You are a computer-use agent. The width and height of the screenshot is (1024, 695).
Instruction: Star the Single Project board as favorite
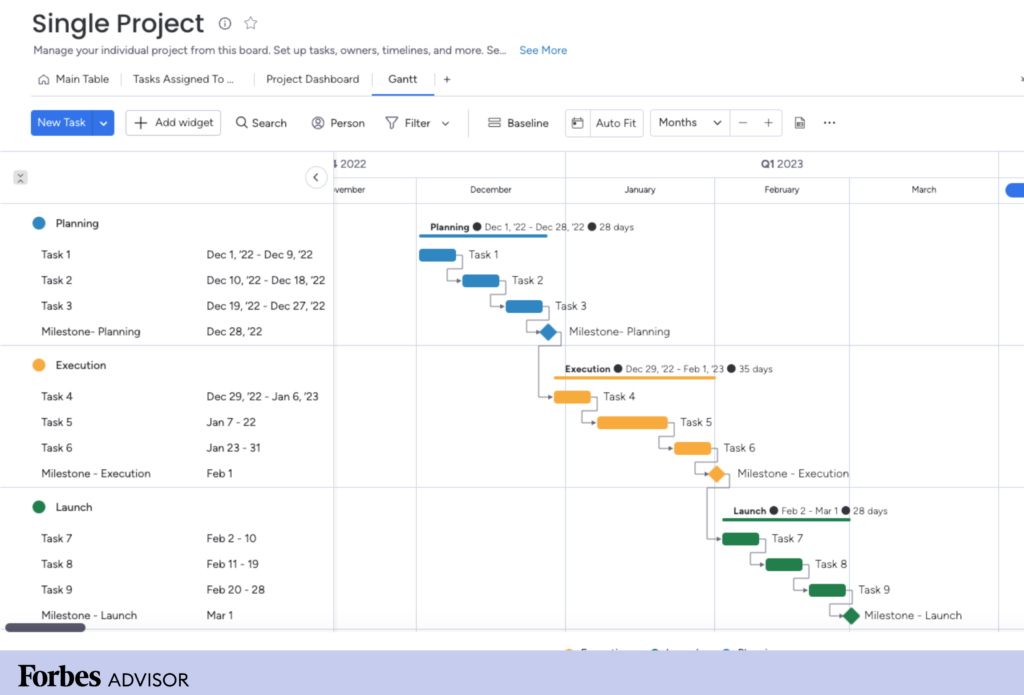coord(251,24)
